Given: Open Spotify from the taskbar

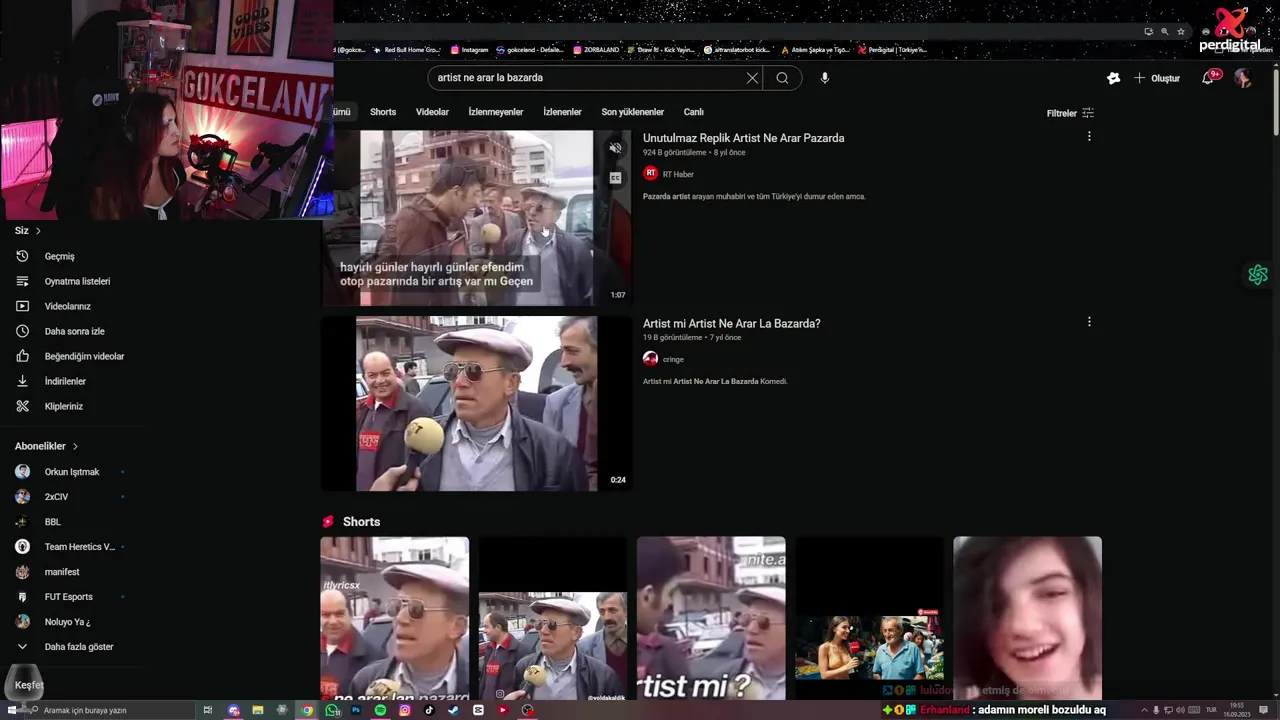Looking at the screenshot, I should click(380, 710).
